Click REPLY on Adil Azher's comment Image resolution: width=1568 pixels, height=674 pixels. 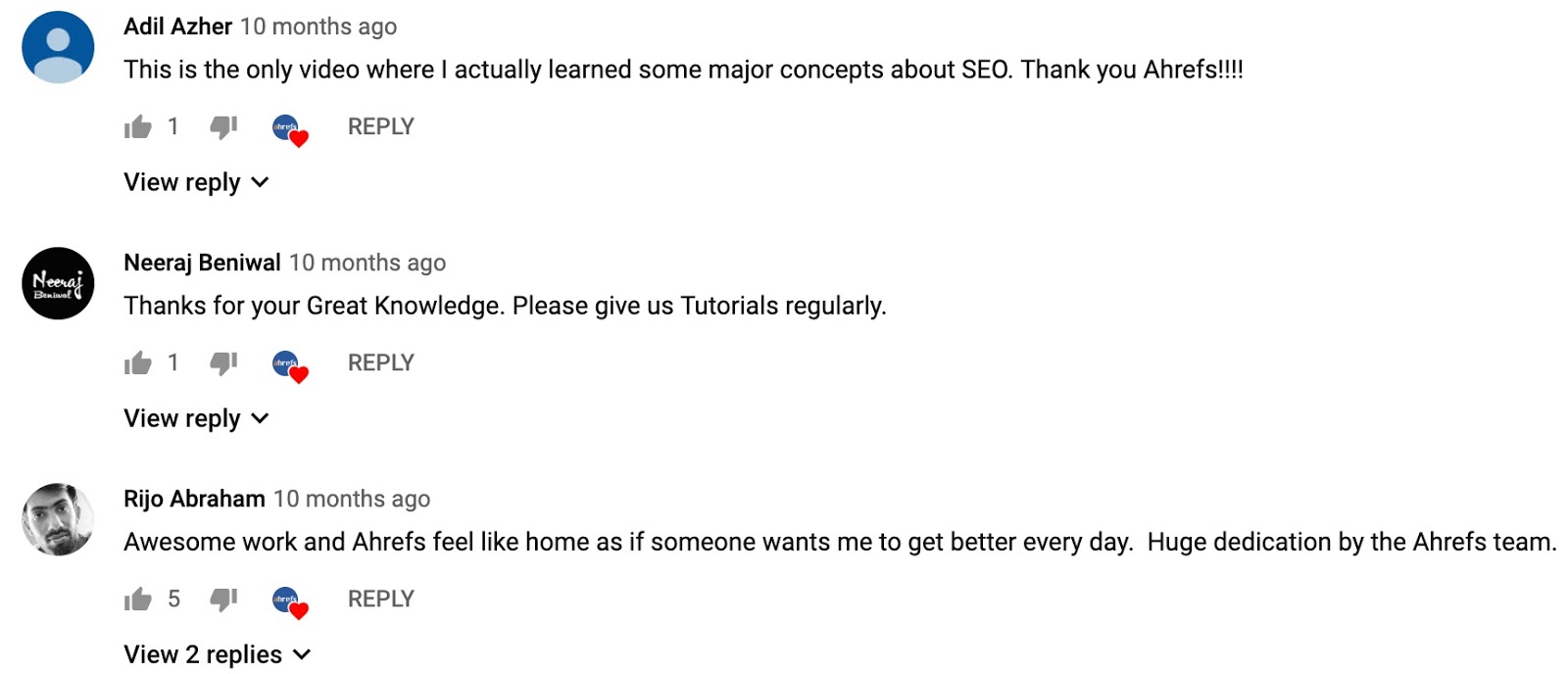pyautogui.click(x=379, y=125)
